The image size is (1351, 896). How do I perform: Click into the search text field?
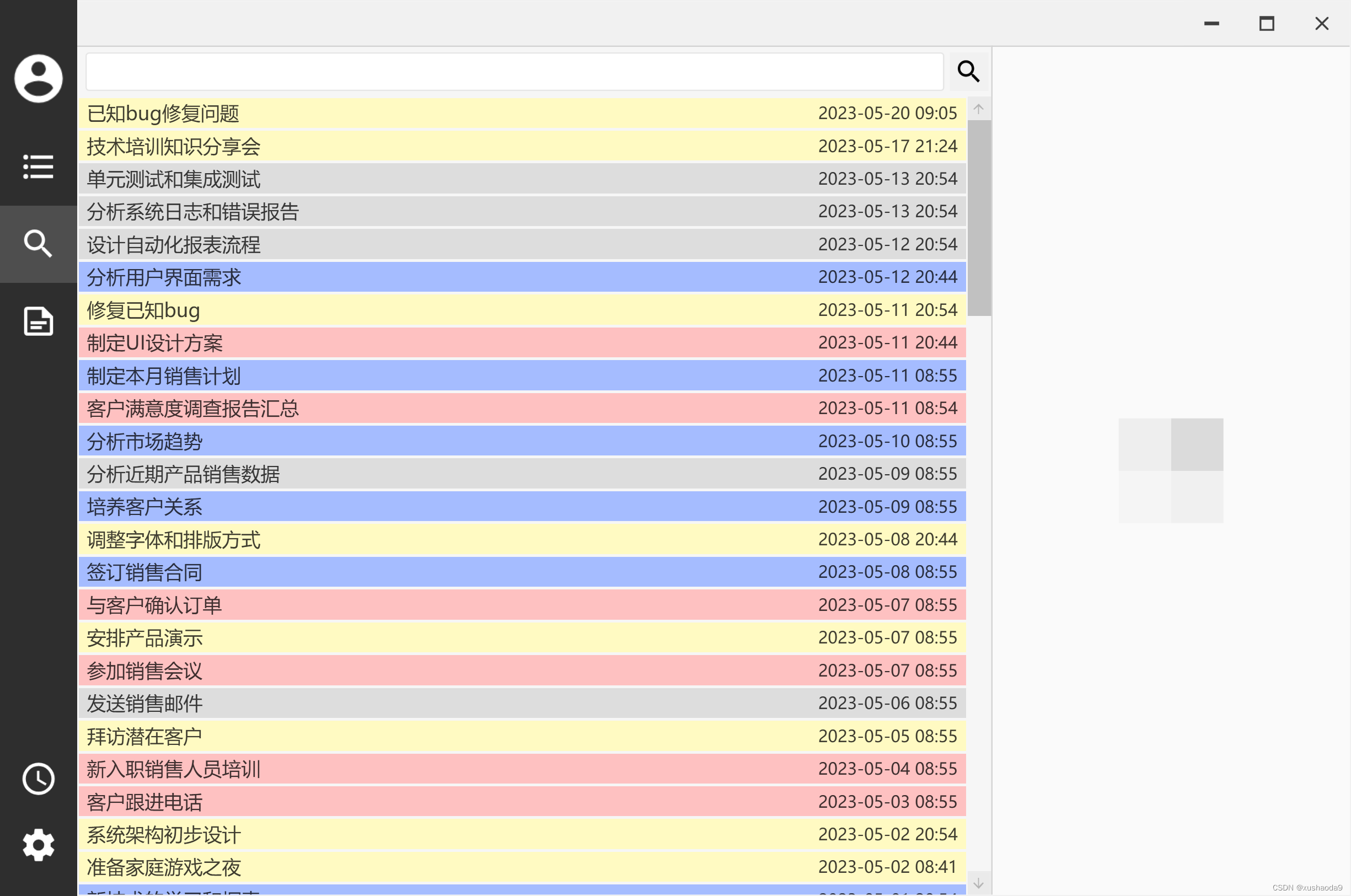[514, 72]
